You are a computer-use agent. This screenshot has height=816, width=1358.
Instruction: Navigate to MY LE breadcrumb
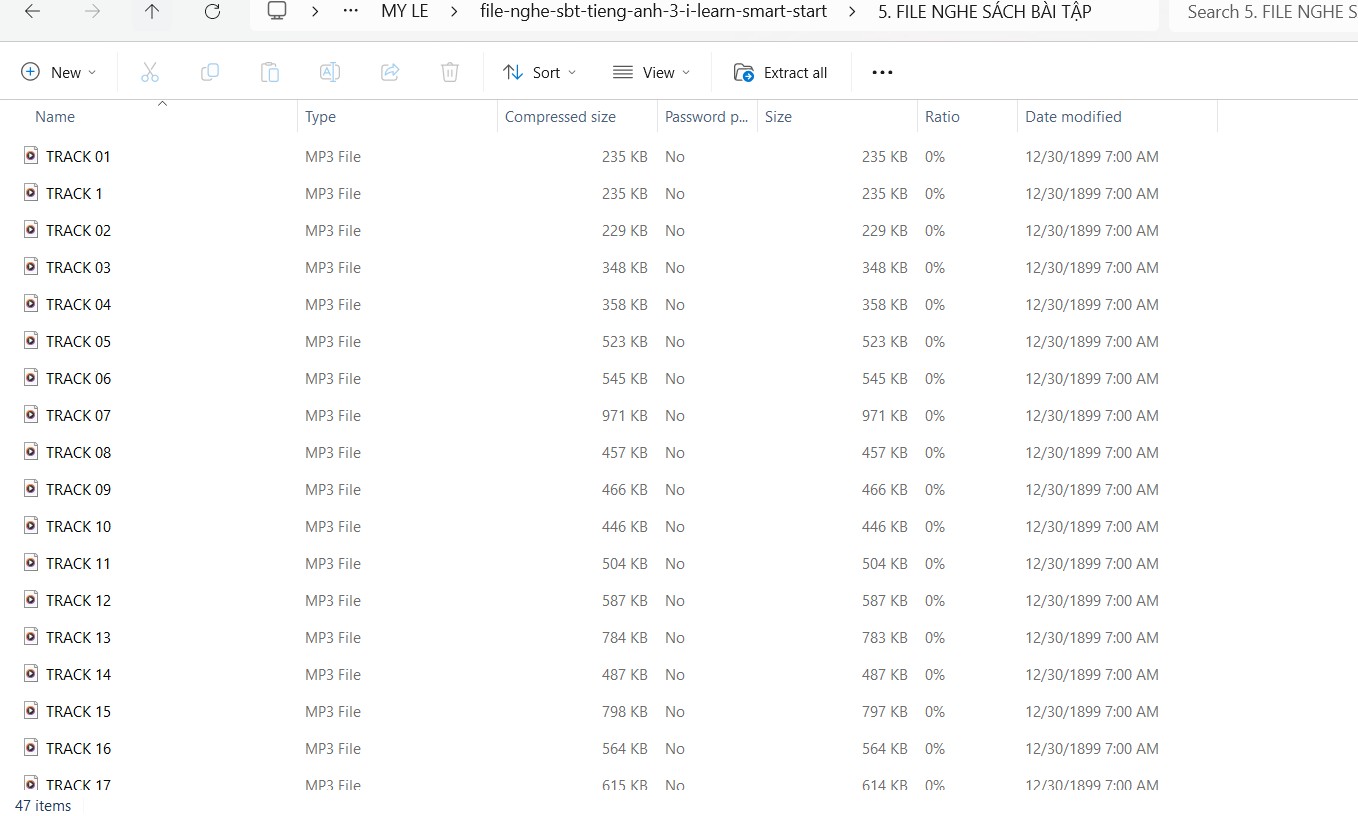pyautogui.click(x=404, y=12)
